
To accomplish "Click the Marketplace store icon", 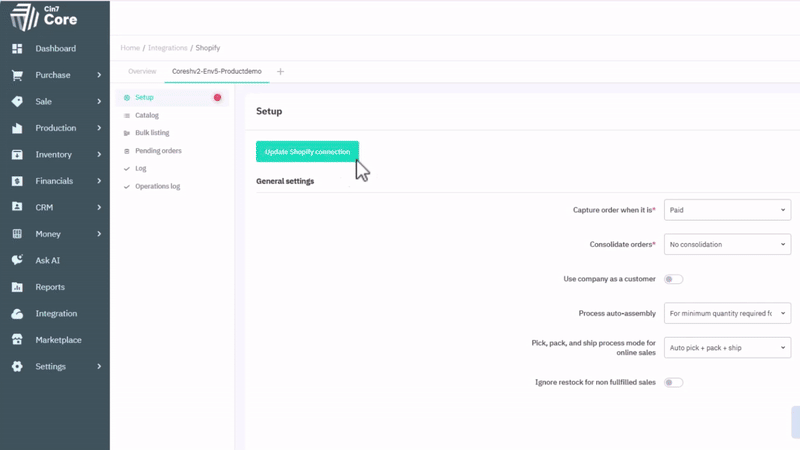I will [17, 340].
